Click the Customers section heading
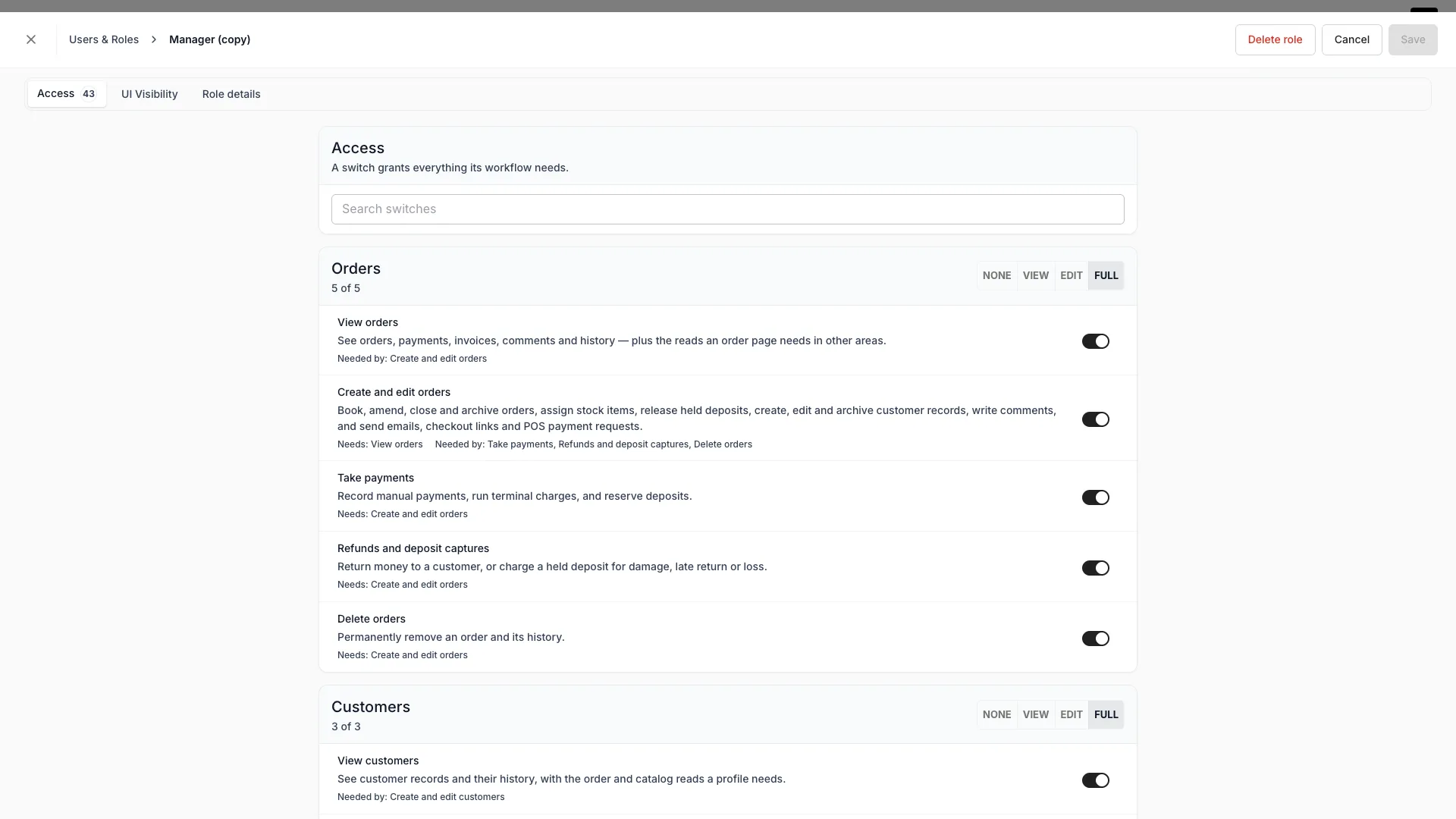This screenshot has width=1456, height=819. pyautogui.click(x=370, y=707)
